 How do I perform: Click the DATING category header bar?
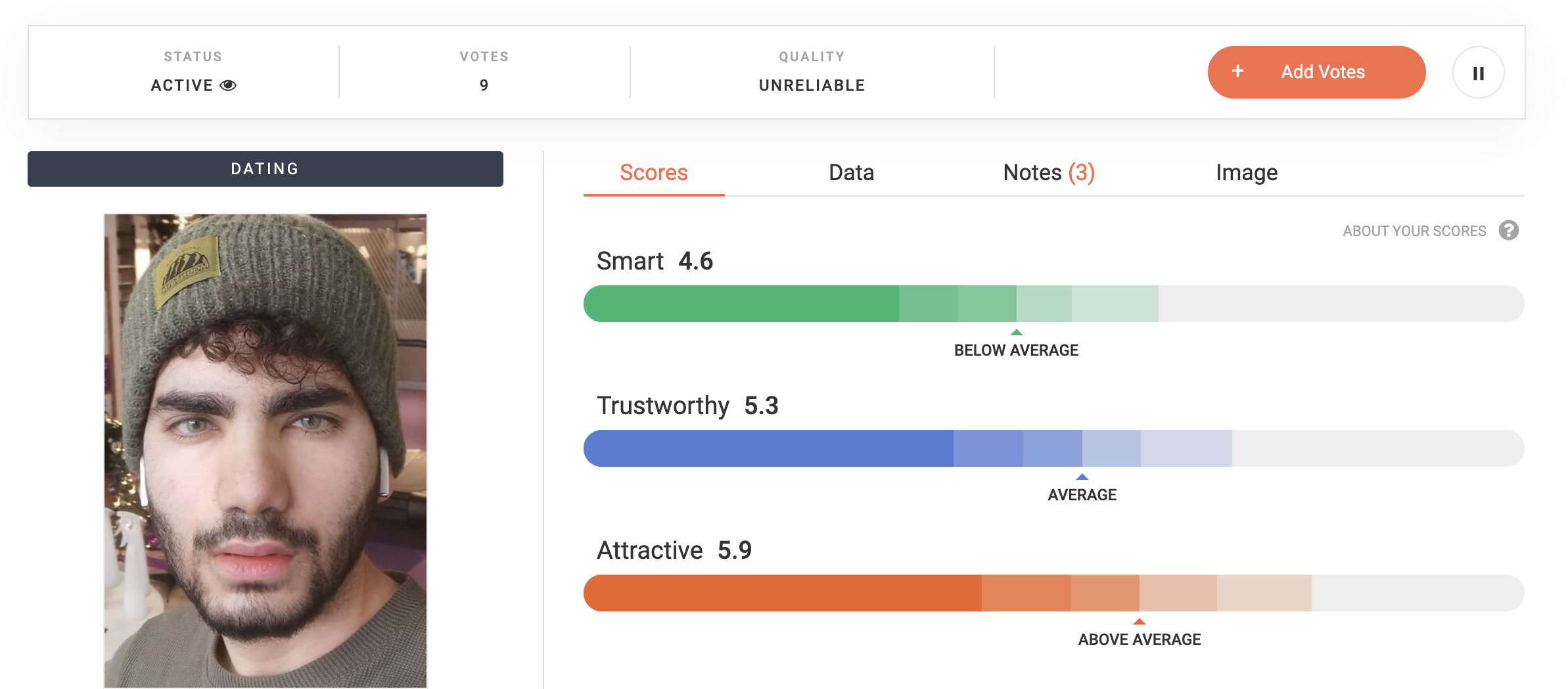[265, 169]
